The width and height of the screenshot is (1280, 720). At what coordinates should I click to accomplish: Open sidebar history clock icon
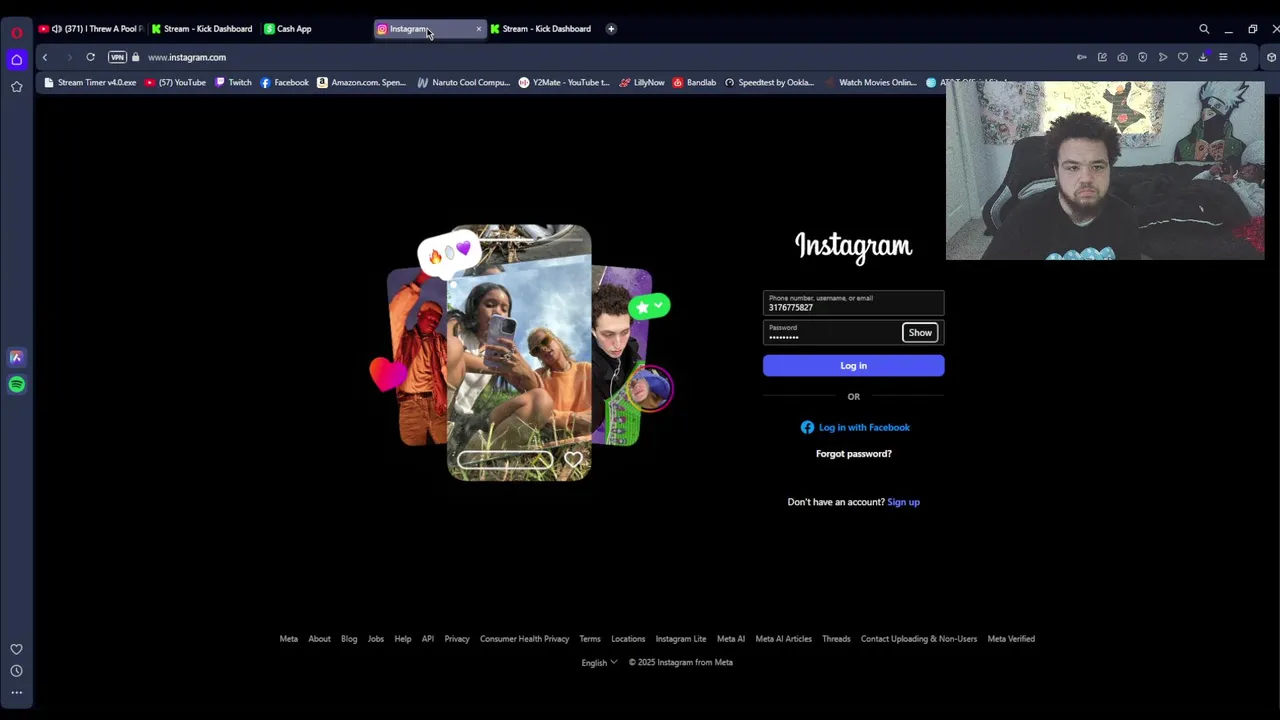16,671
